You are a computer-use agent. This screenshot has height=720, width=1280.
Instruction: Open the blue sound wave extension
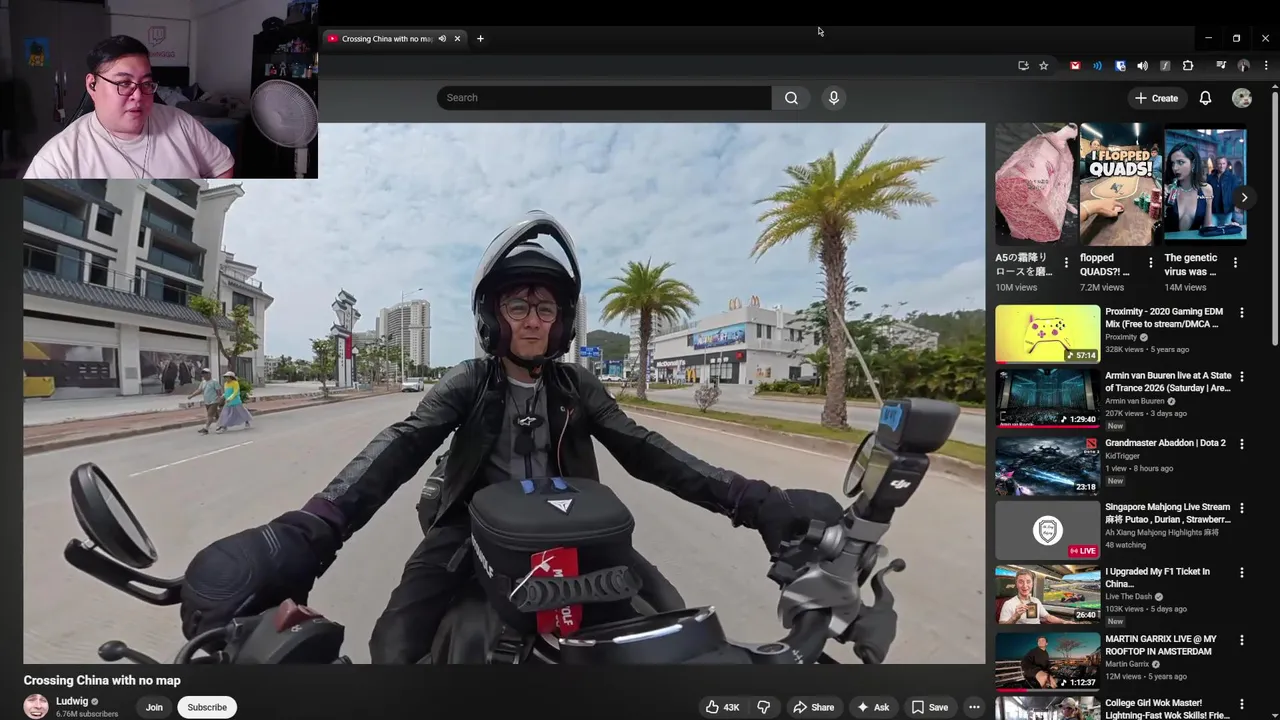(1097, 66)
